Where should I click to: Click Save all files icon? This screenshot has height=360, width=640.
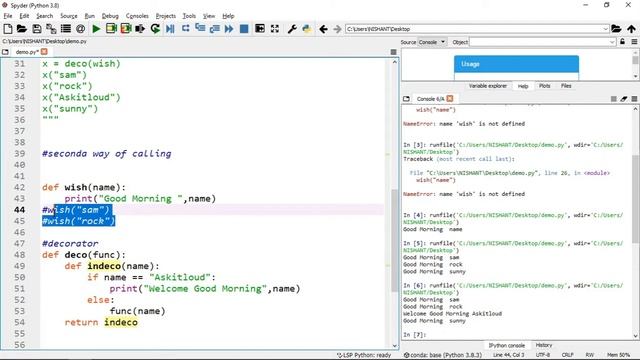tap(51, 29)
